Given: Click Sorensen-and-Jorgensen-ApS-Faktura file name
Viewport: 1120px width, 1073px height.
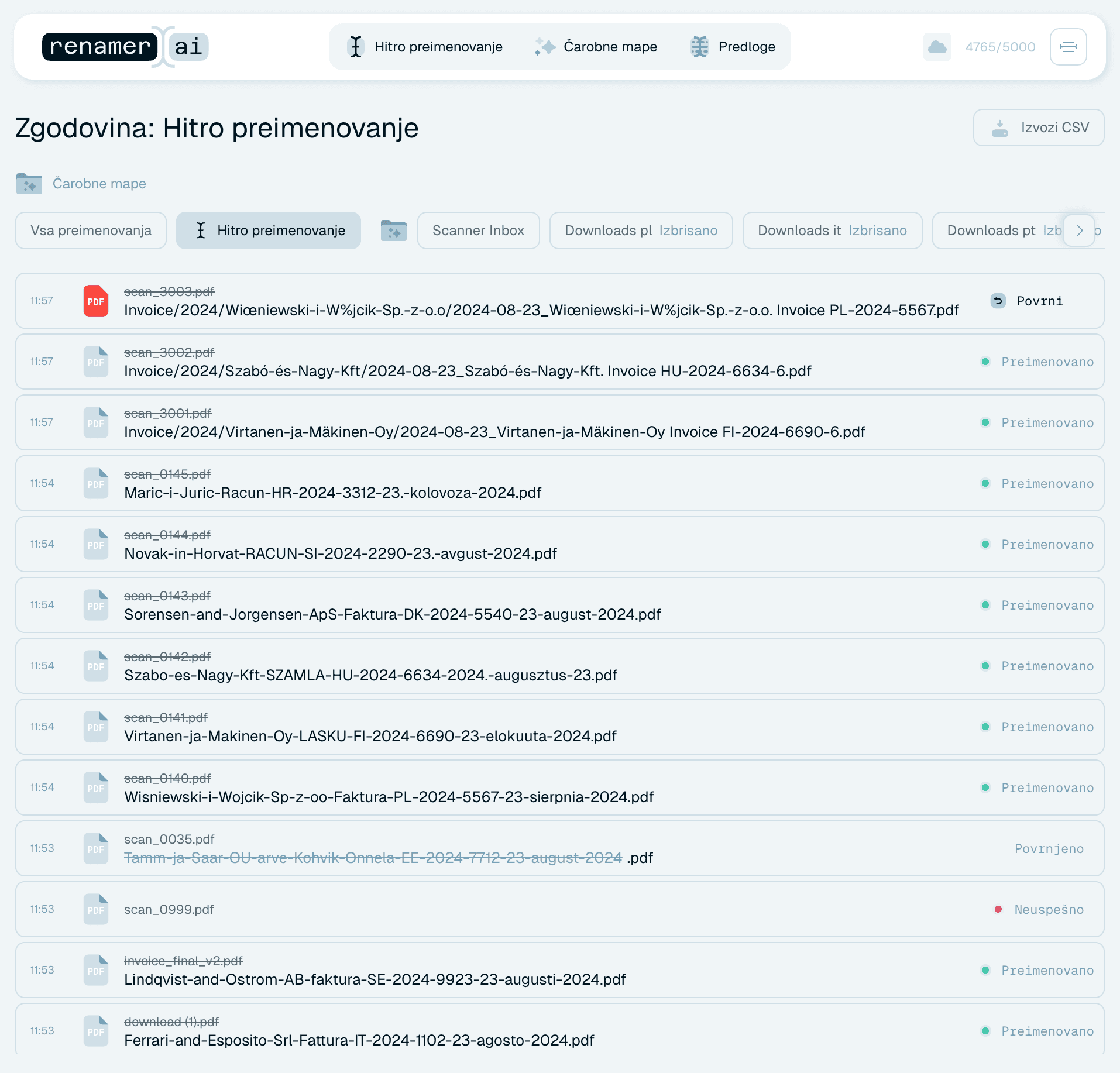Looking at the screenshot, I should pyautogui.click(x=393, y=614).
